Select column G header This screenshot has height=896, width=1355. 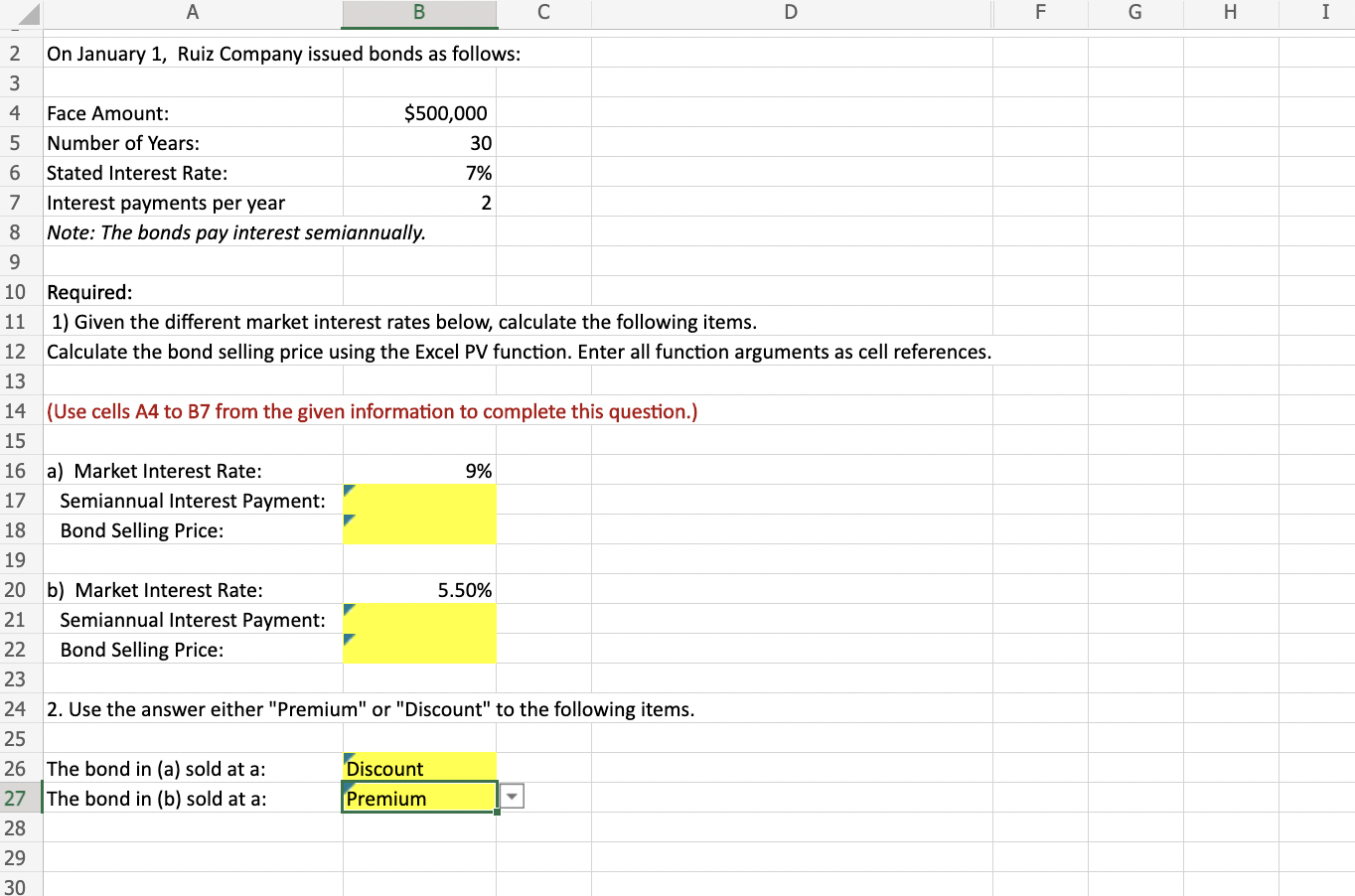pos(1135,12)
